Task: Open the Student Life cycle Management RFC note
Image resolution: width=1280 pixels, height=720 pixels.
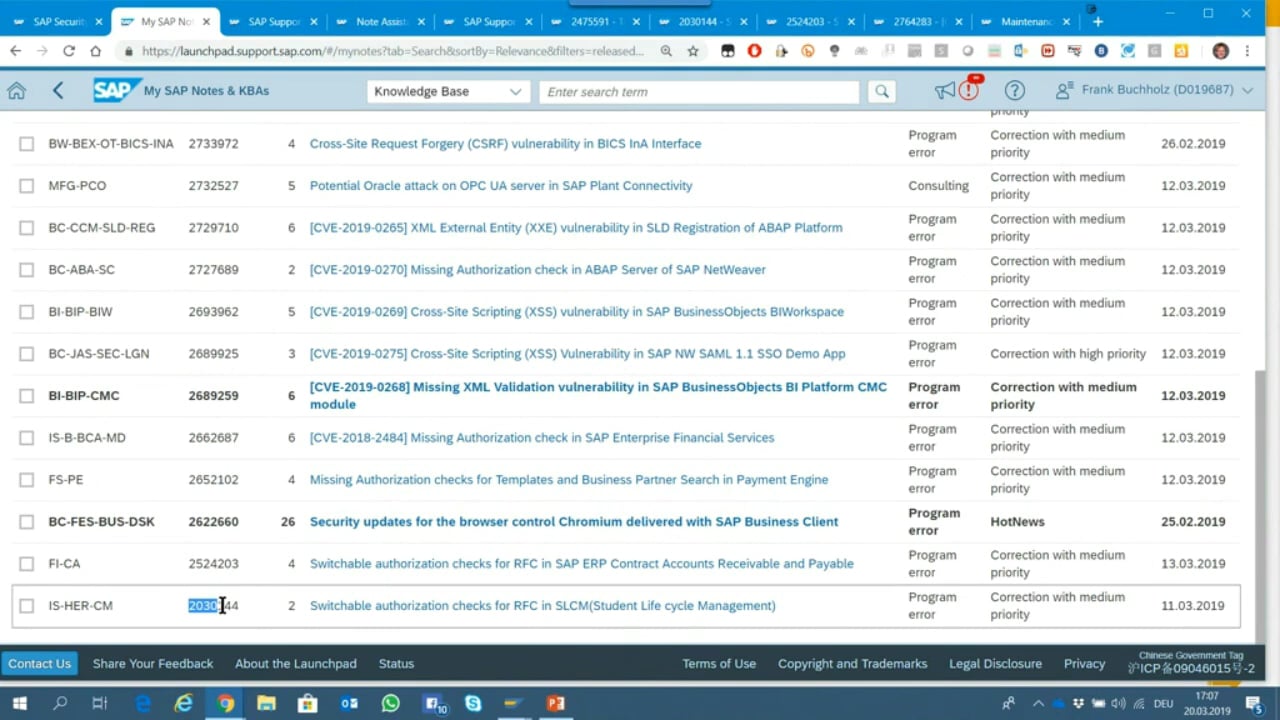Action: tap(543, 606)
